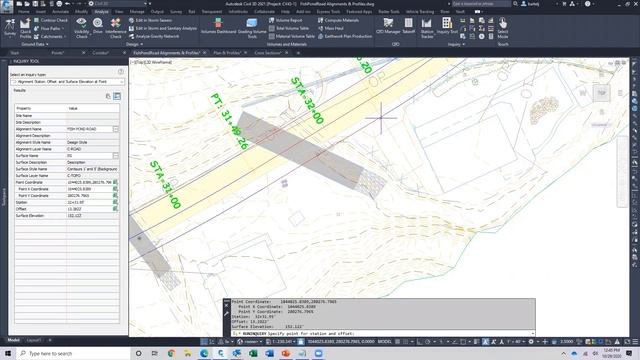Switch to the Annotate ribbon tab
Screen dimensions: 640x360
[60, 12]
